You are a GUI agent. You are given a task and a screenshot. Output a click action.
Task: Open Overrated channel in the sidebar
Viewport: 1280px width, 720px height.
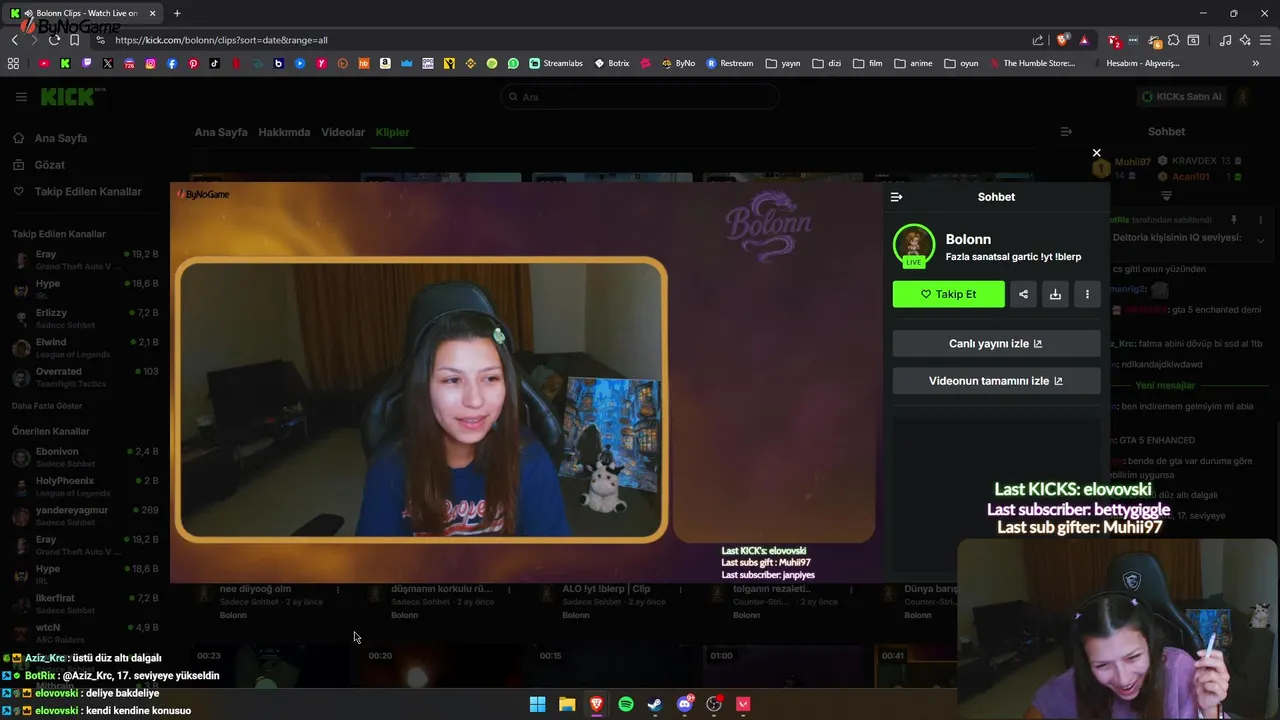pyautogui.click(x=85, y=377)
